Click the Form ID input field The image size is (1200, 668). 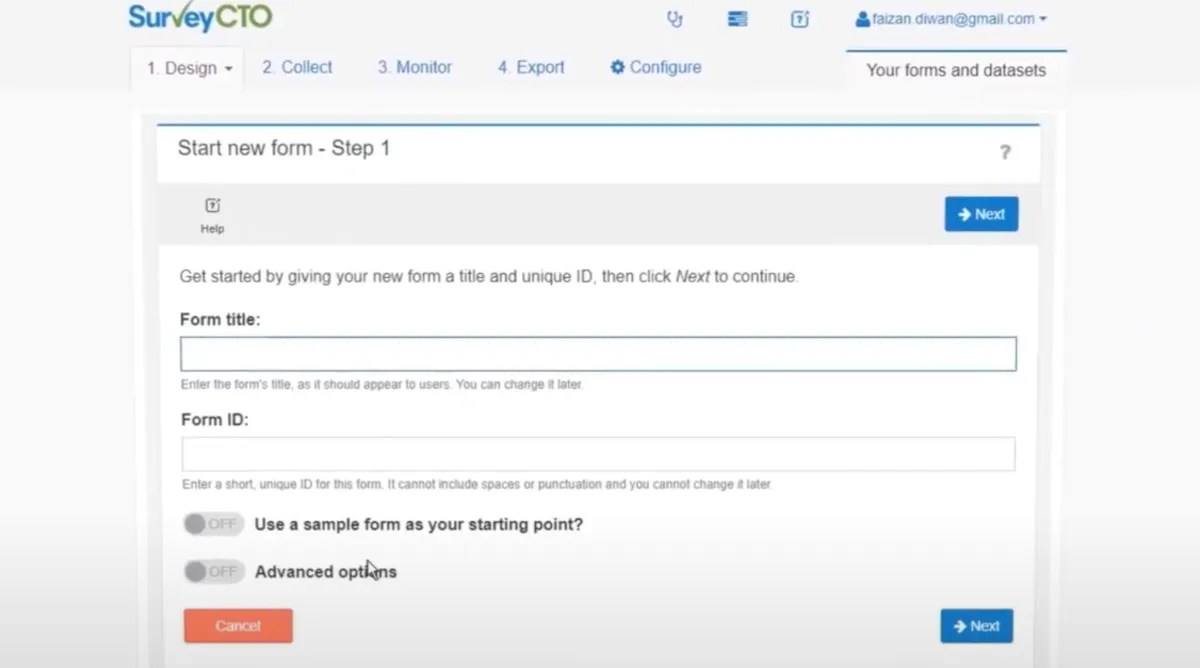(x=598, y=454)
